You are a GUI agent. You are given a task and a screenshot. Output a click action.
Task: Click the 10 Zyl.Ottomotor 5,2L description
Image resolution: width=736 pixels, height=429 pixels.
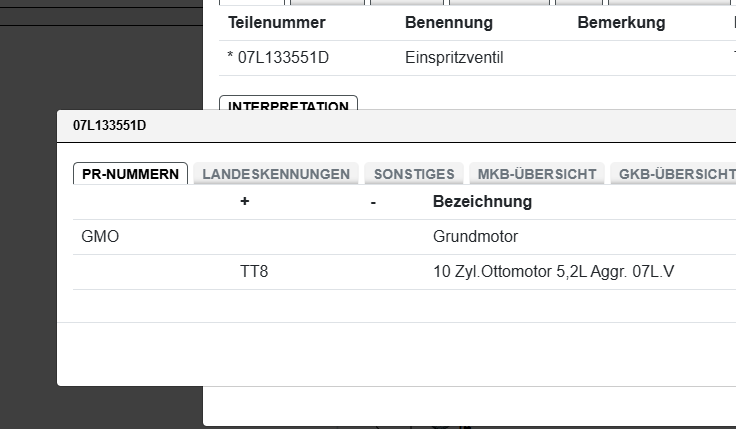tap(553, 271)
